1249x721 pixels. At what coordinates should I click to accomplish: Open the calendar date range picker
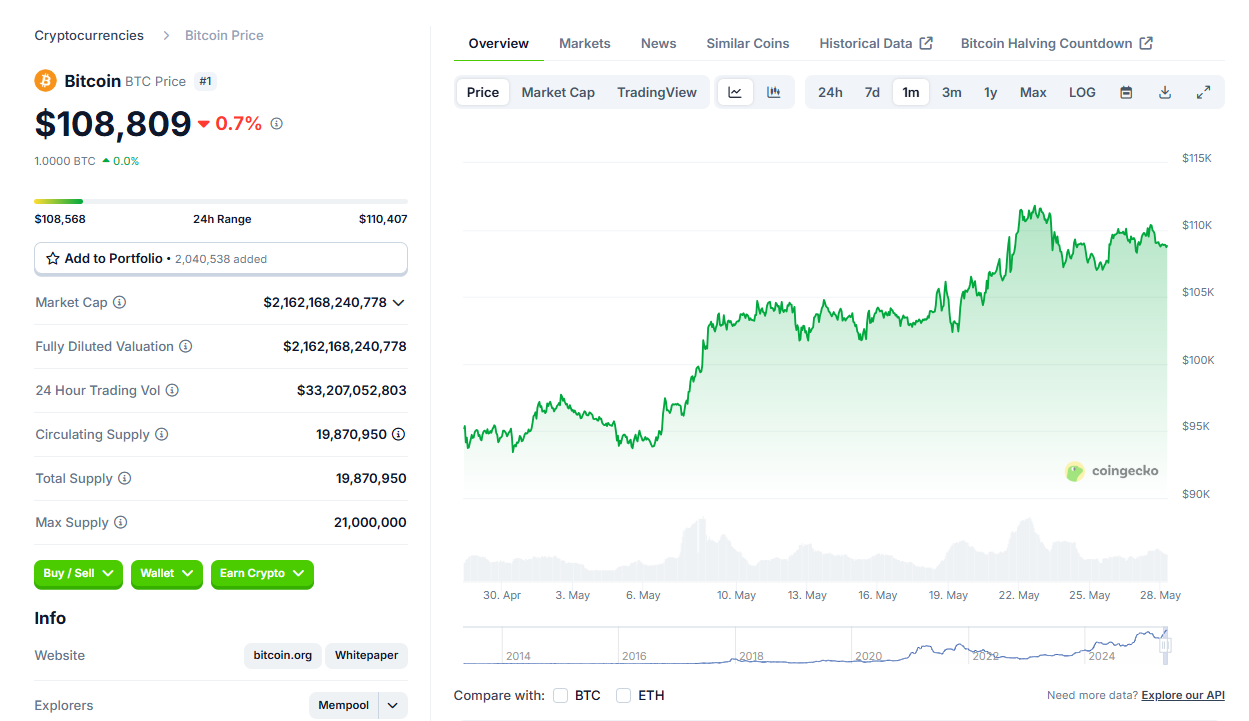(x=1126, y=92)
